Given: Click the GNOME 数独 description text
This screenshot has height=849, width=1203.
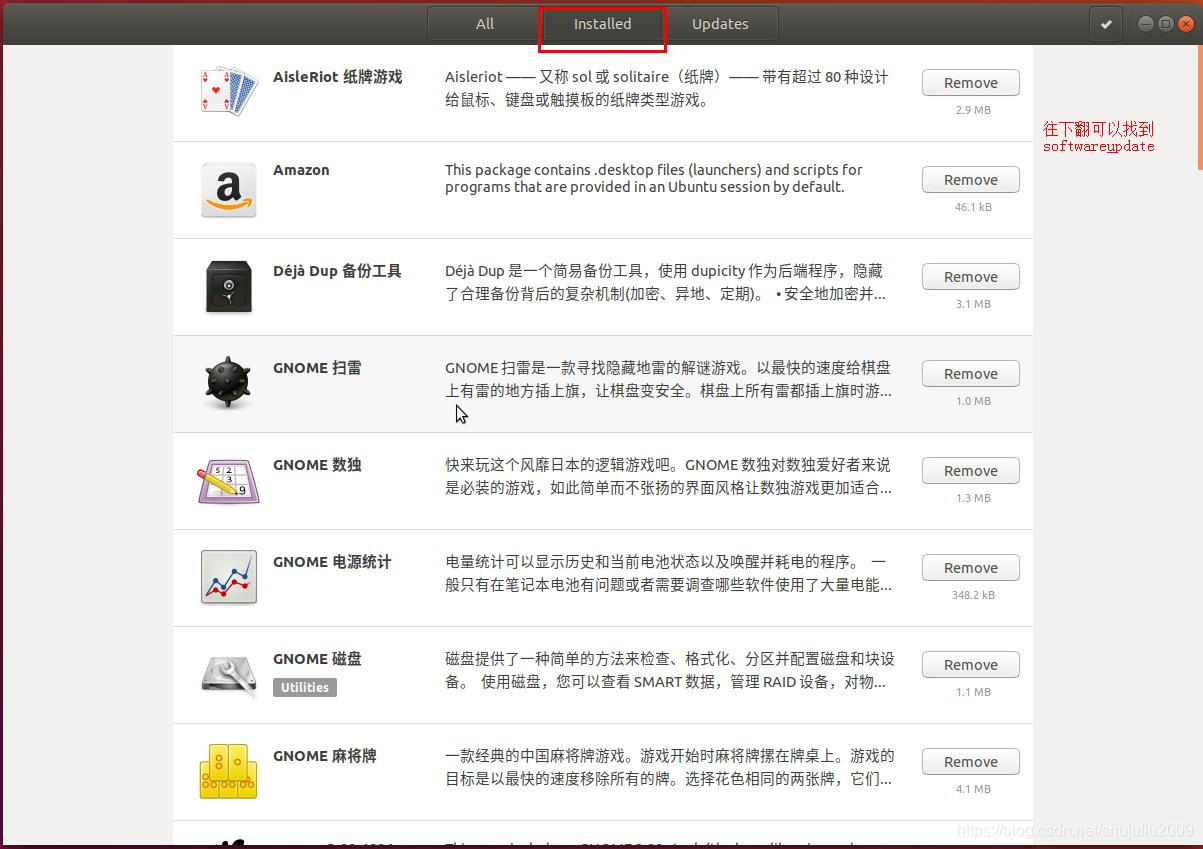Looking at the screenshot, I should click(668, 476).
